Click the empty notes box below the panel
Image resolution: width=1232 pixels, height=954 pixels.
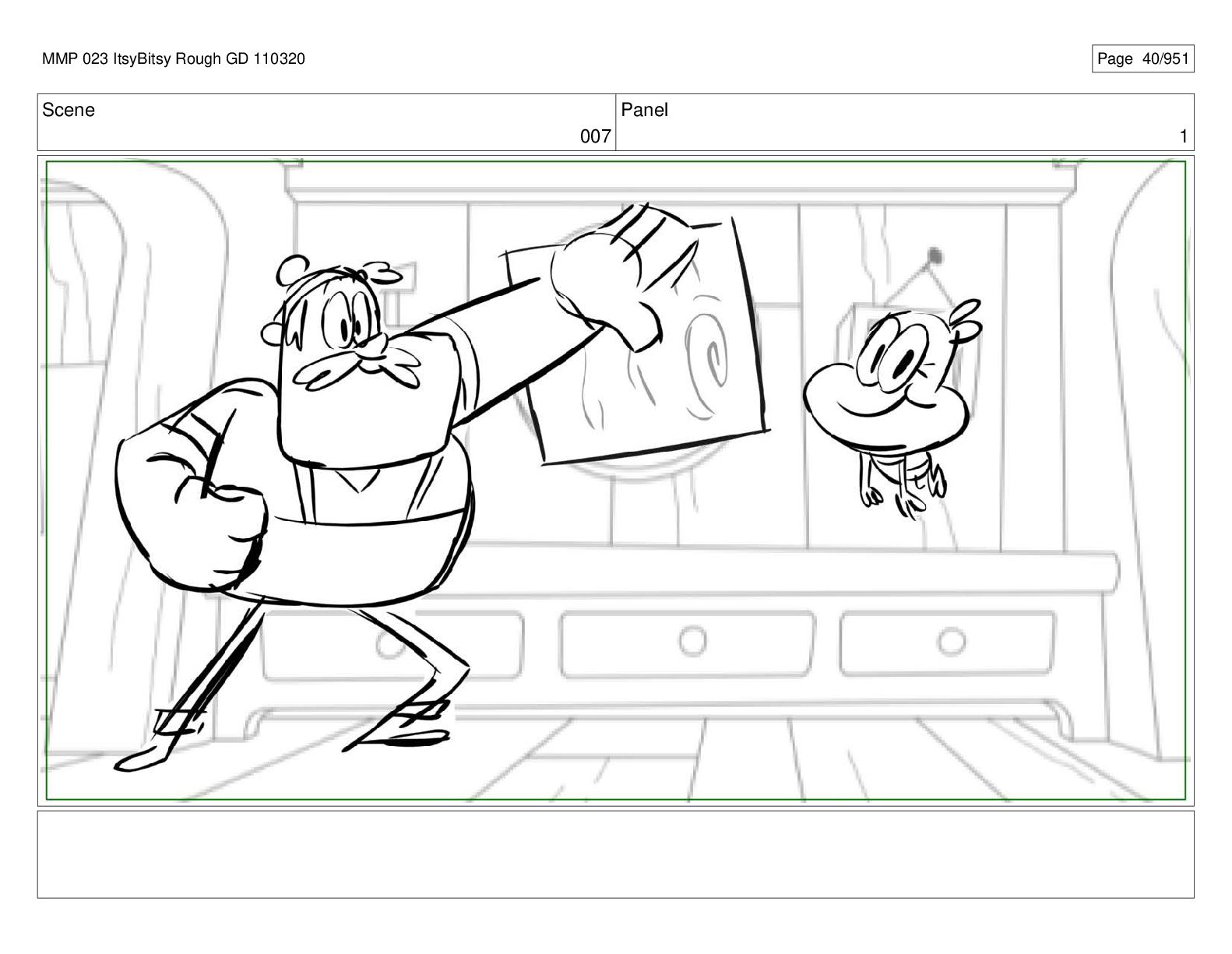615,854
